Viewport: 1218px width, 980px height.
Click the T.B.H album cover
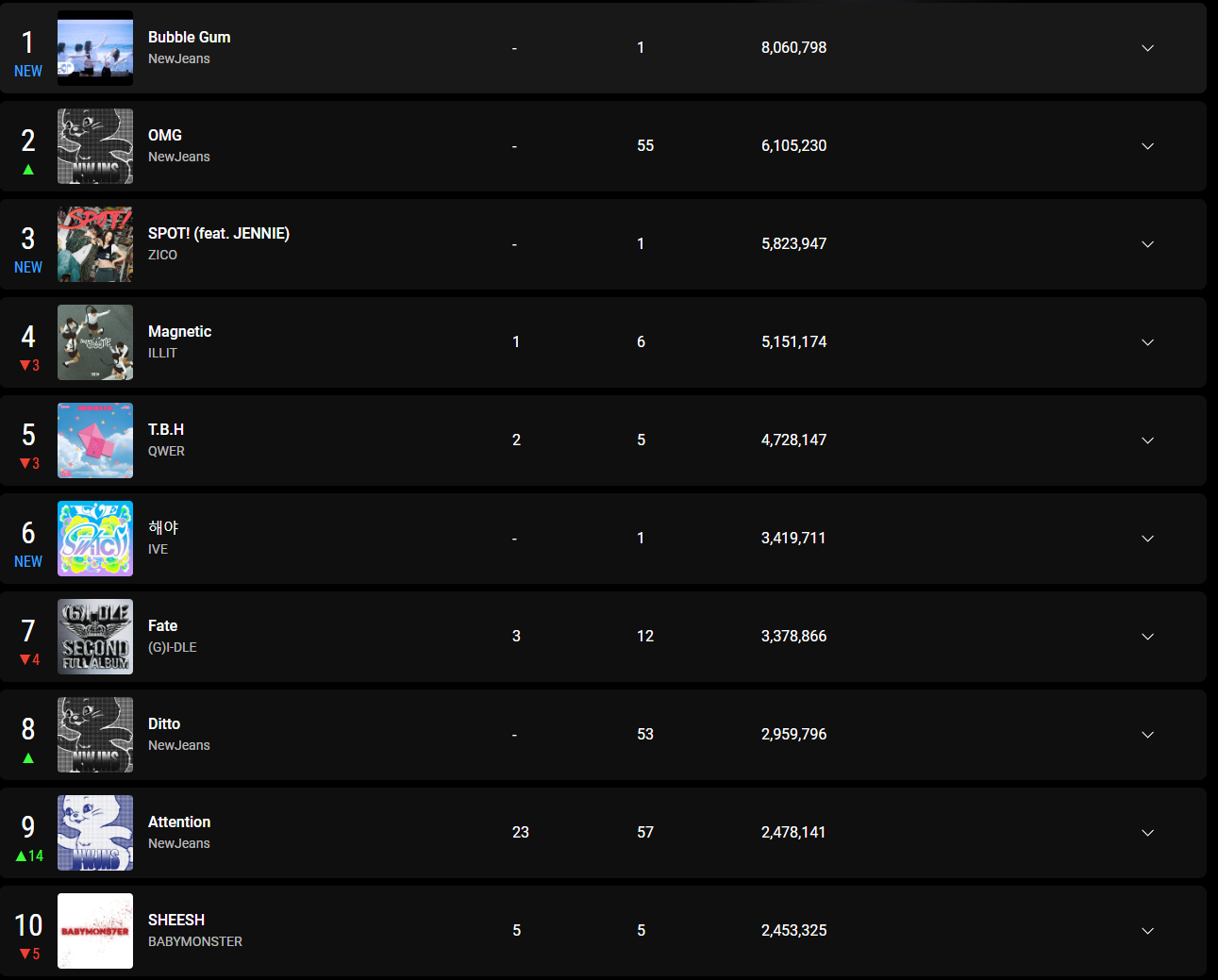tap(95, 440)
